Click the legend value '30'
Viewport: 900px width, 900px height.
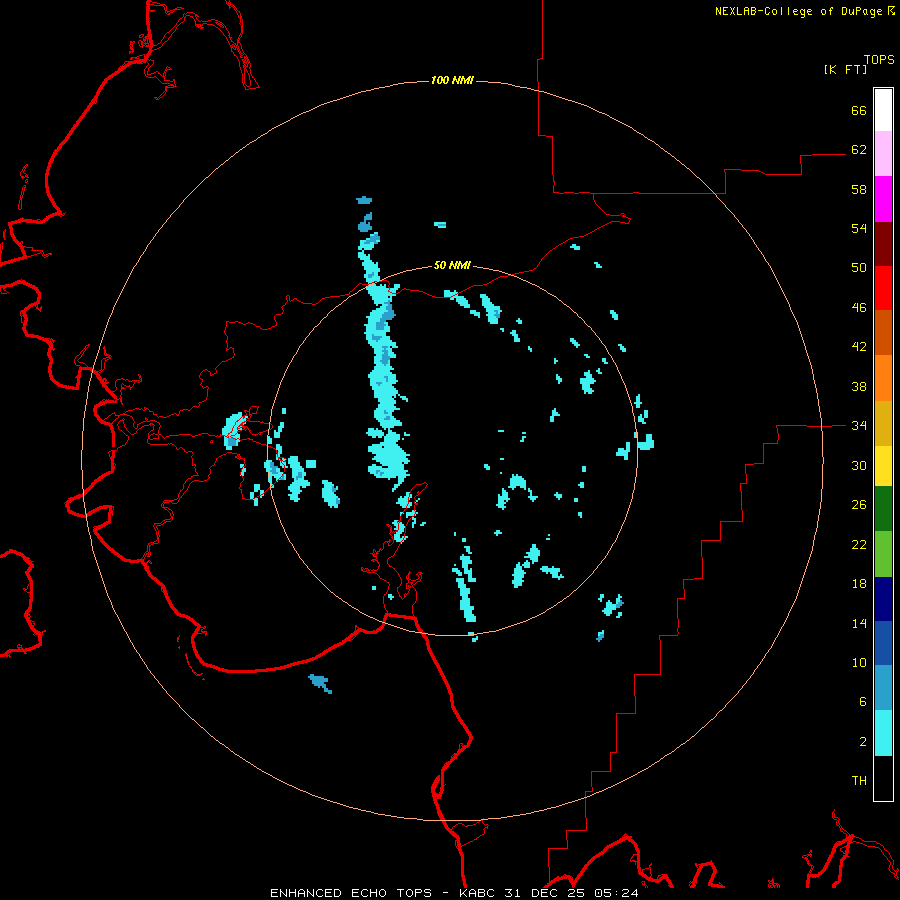(859, 465)
